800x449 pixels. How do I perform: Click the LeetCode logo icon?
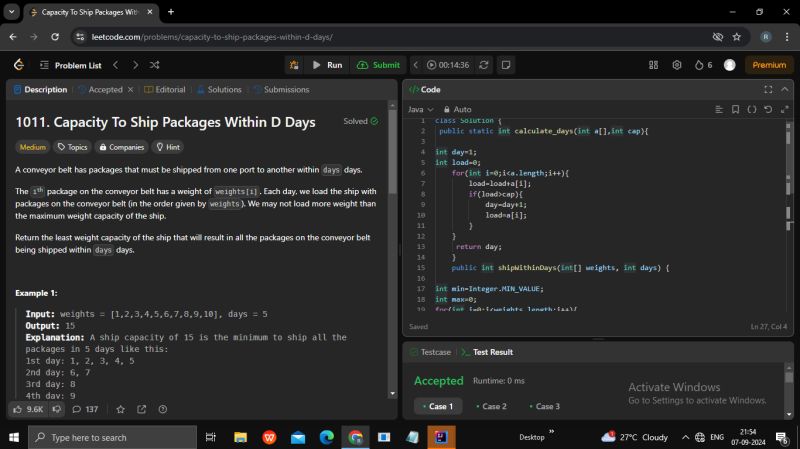(19, 65)
